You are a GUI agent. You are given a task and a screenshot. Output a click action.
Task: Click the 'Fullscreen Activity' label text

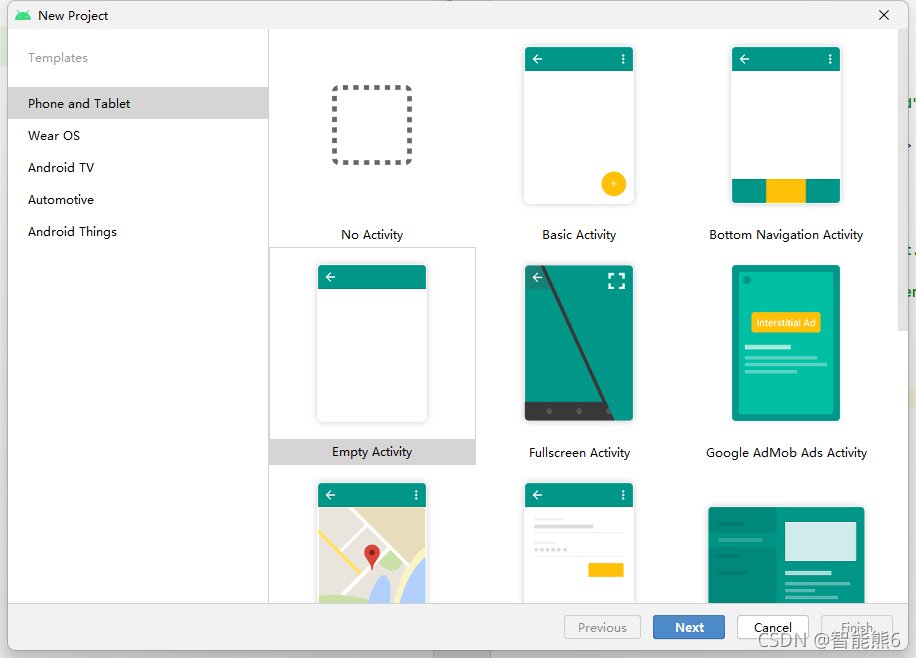pos(579,453)
